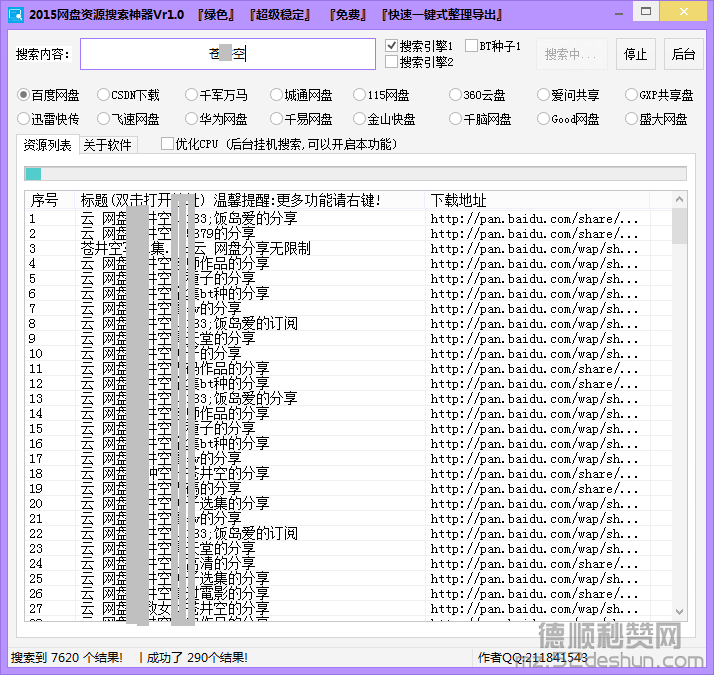Minimize the window
Viewport: 714px width, 675px height.
pyautogui.click(x=618, y=14)
